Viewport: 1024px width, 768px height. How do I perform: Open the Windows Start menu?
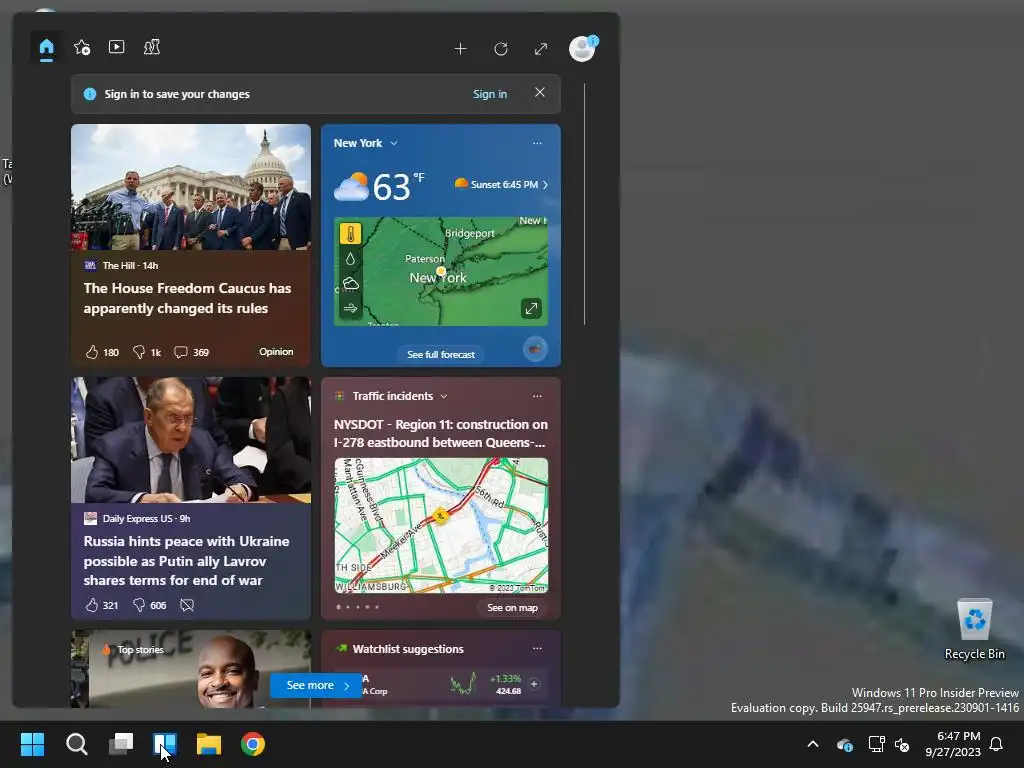click(x=32, y=744)
